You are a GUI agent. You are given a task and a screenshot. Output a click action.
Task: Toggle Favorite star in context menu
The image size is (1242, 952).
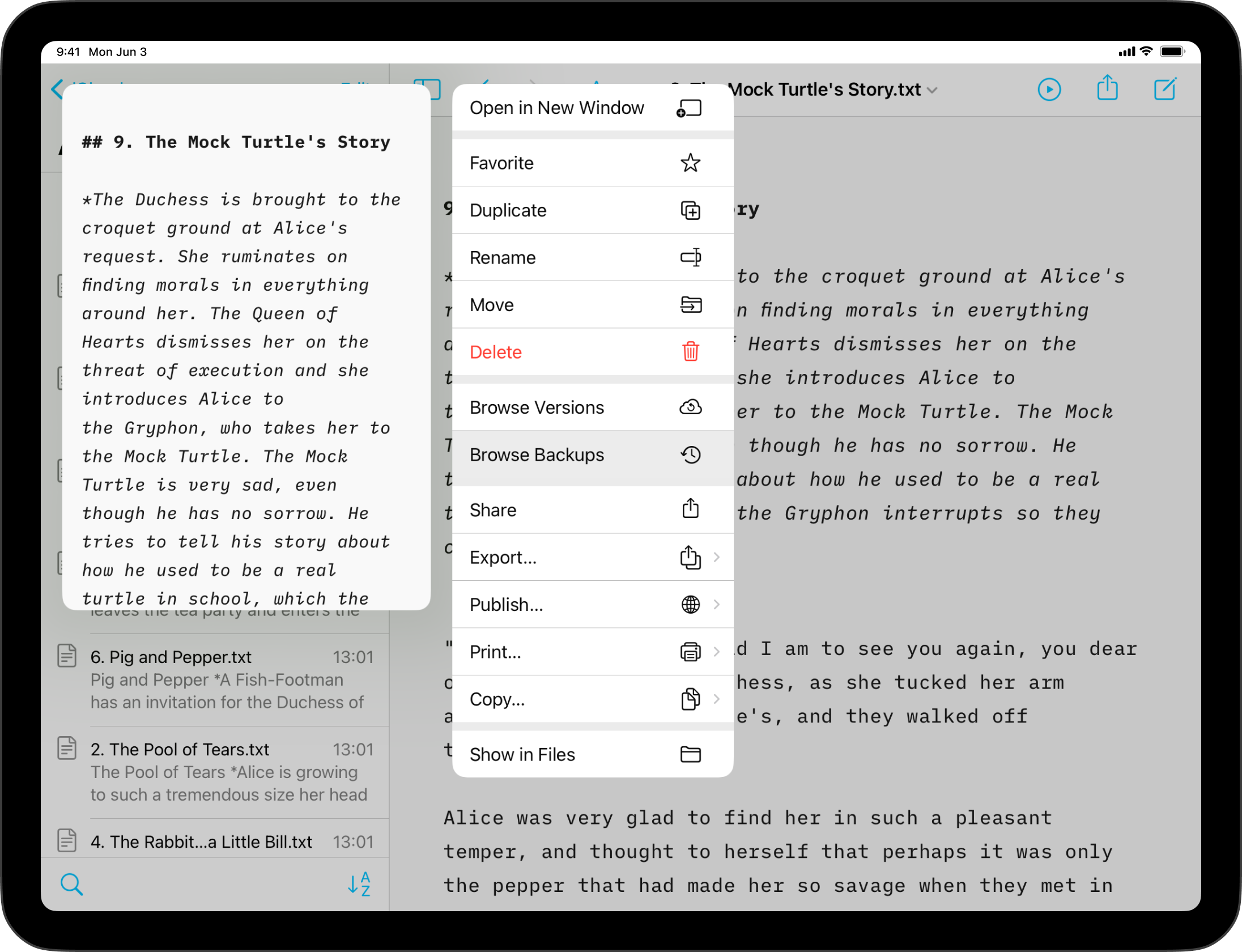click(x=690, y=163)
